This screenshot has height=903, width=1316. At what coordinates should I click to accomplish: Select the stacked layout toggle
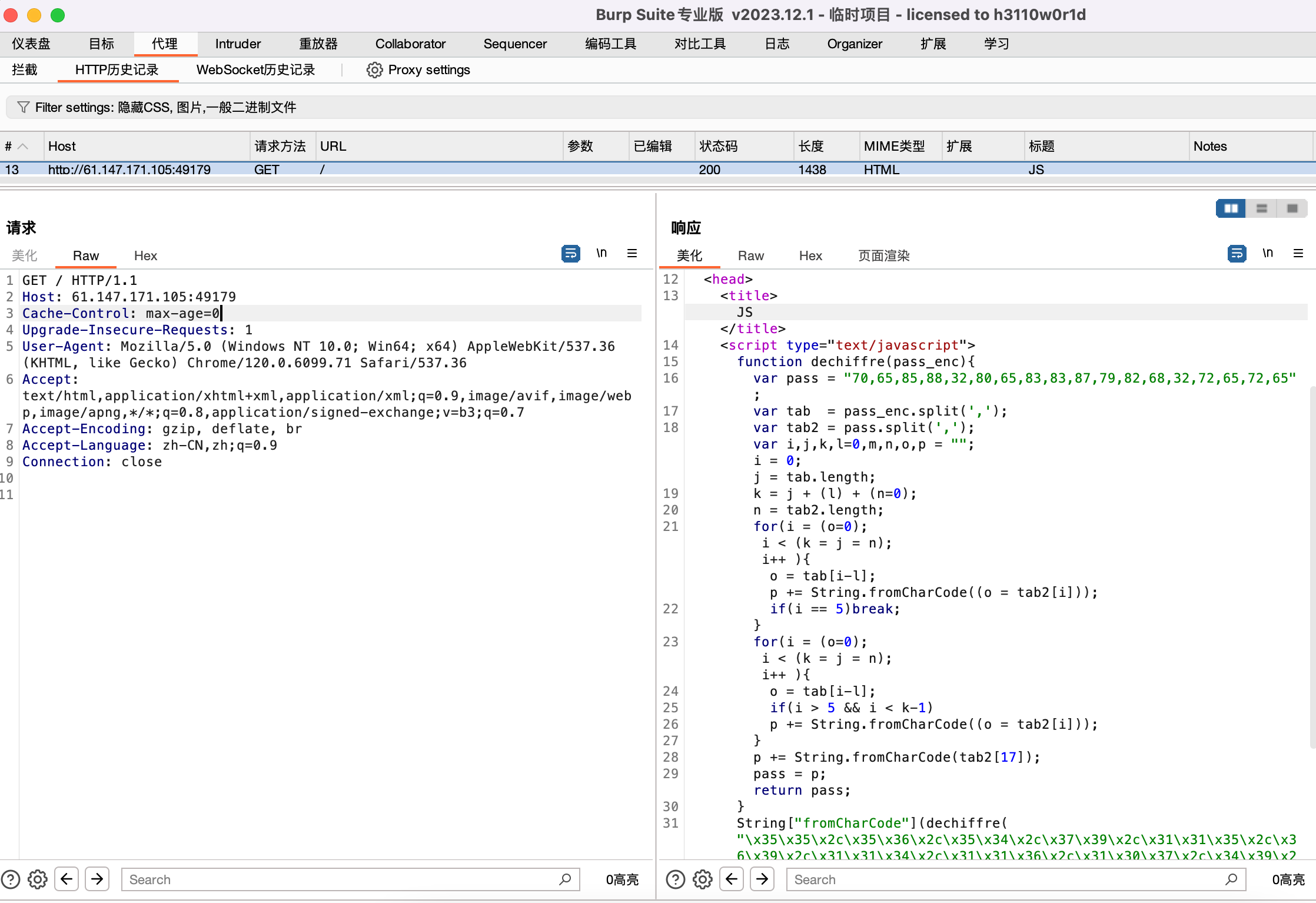tap(1261, 208)
